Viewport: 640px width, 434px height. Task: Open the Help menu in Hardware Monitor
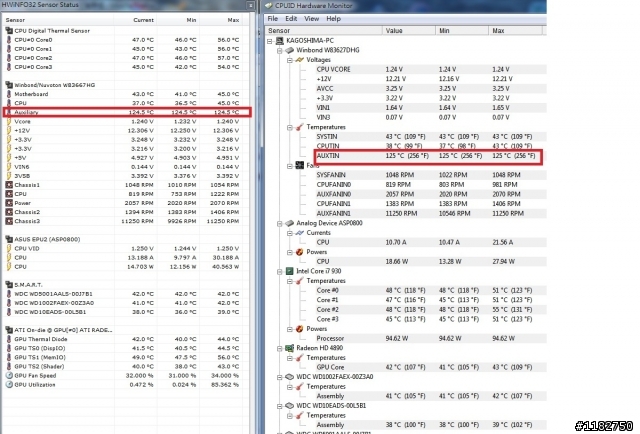coord(333,19)
